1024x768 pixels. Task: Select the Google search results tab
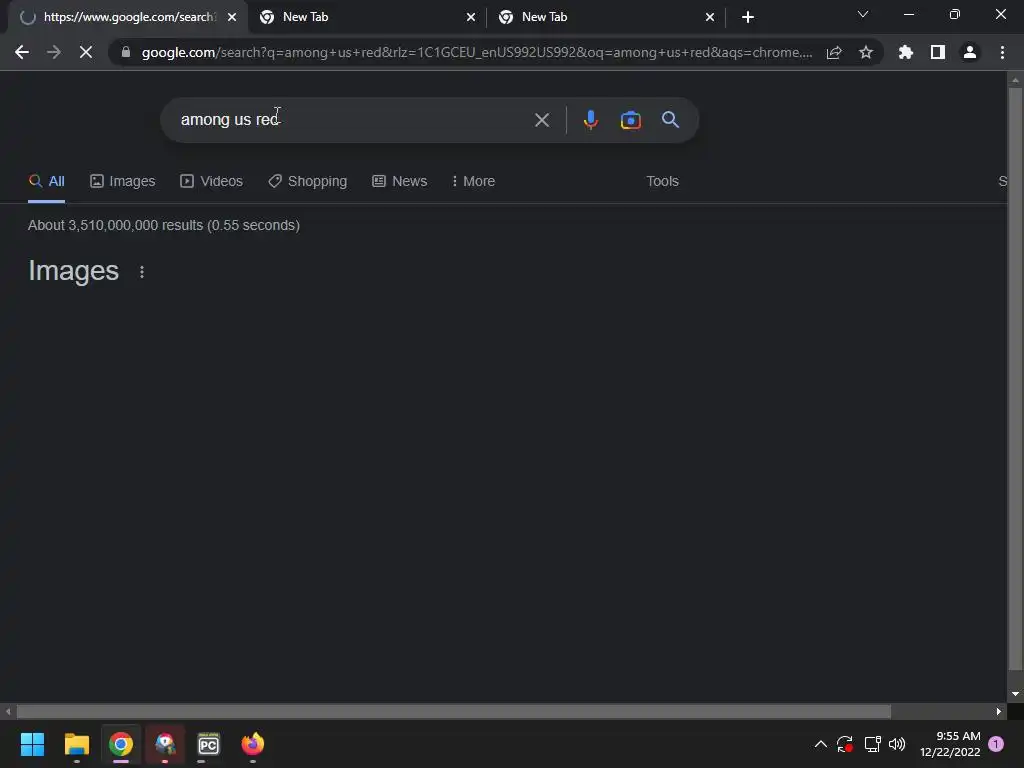pyautogui.click(x=127, y=17)
